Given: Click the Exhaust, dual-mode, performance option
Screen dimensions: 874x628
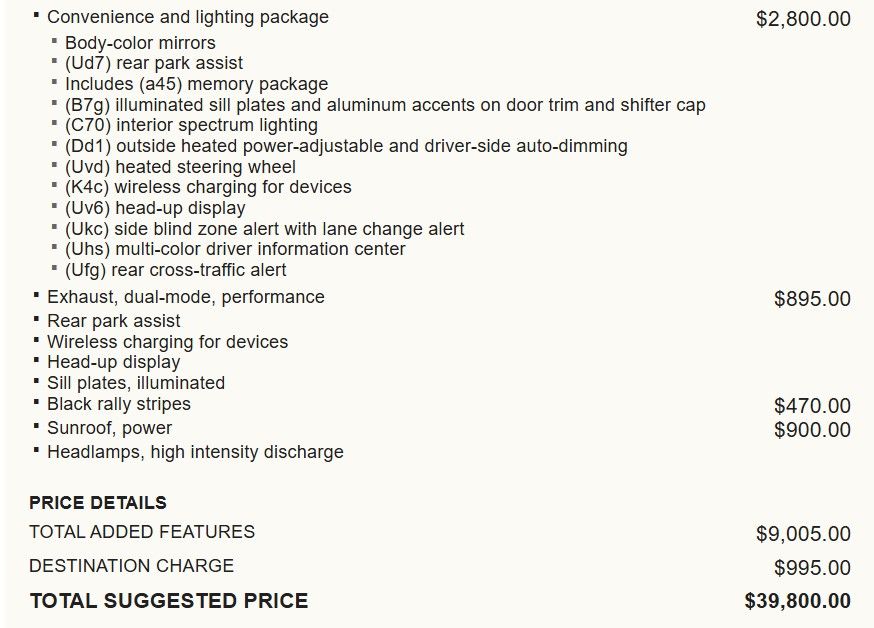Looking at the screenshot, I should (x=185, y=297).
